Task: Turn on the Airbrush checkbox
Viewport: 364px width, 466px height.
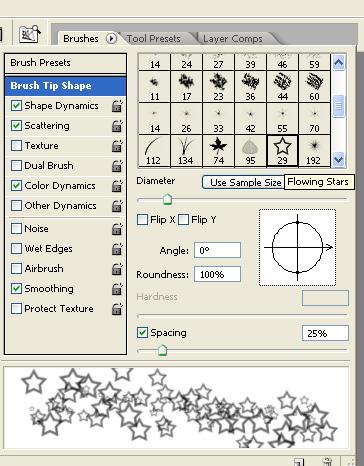Action: point(16,269)
